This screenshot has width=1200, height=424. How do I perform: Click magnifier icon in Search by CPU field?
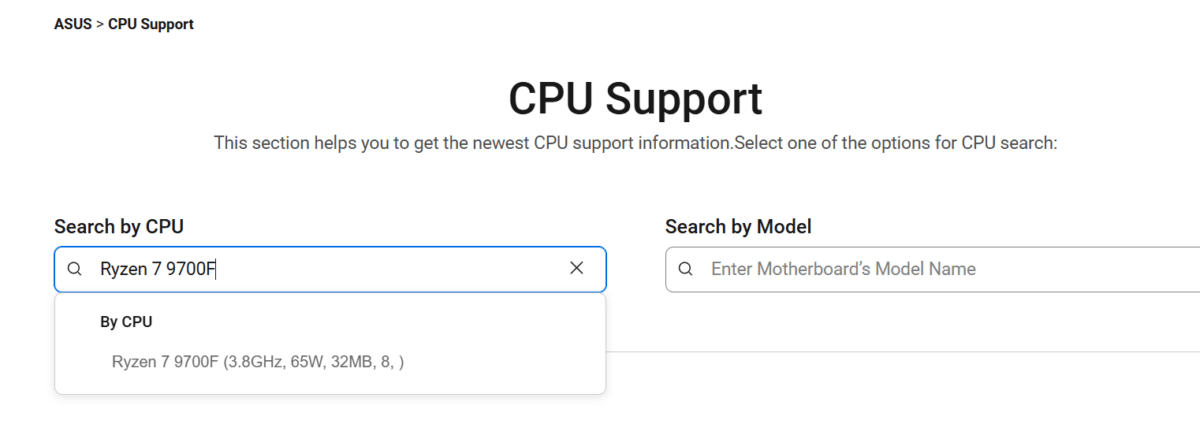pyautogui.click(x=74, y=269)
